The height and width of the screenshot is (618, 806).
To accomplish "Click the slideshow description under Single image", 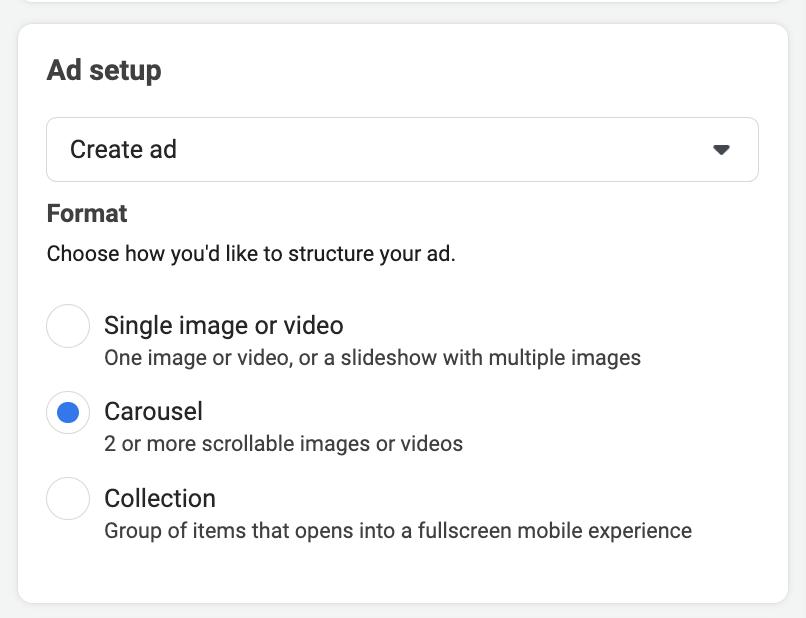I will click(372, 357).
